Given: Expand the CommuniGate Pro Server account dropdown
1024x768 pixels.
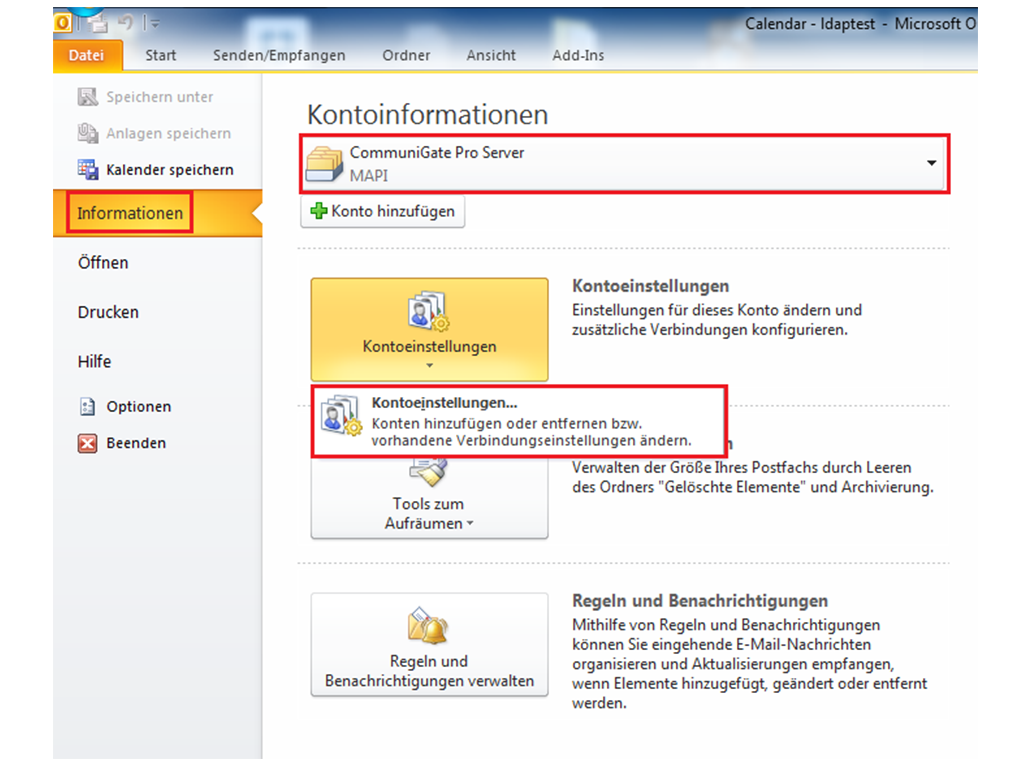Looking at the screenshot, I should [x=931, y=163].
